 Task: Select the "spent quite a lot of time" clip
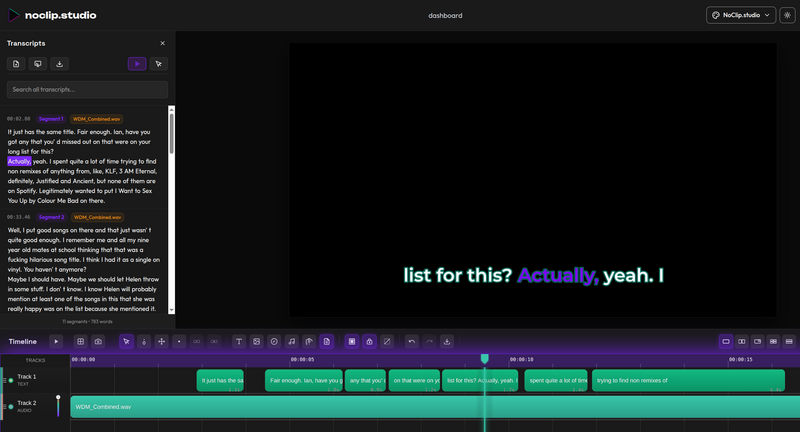click(x=556, y=380)
